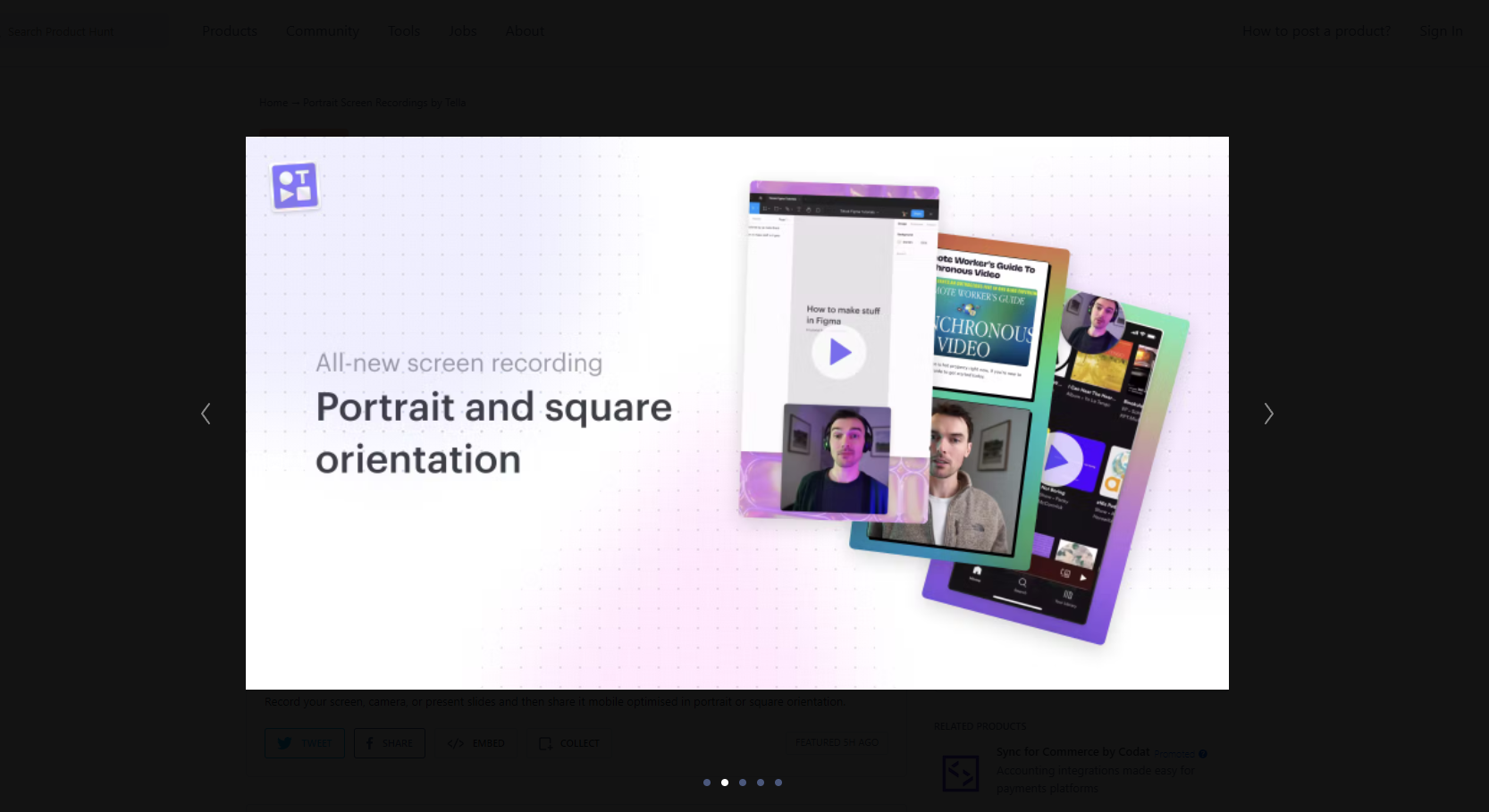Click the Collect bookmark icon
This screenshot has height=812, width=1489.
point(545,743)
